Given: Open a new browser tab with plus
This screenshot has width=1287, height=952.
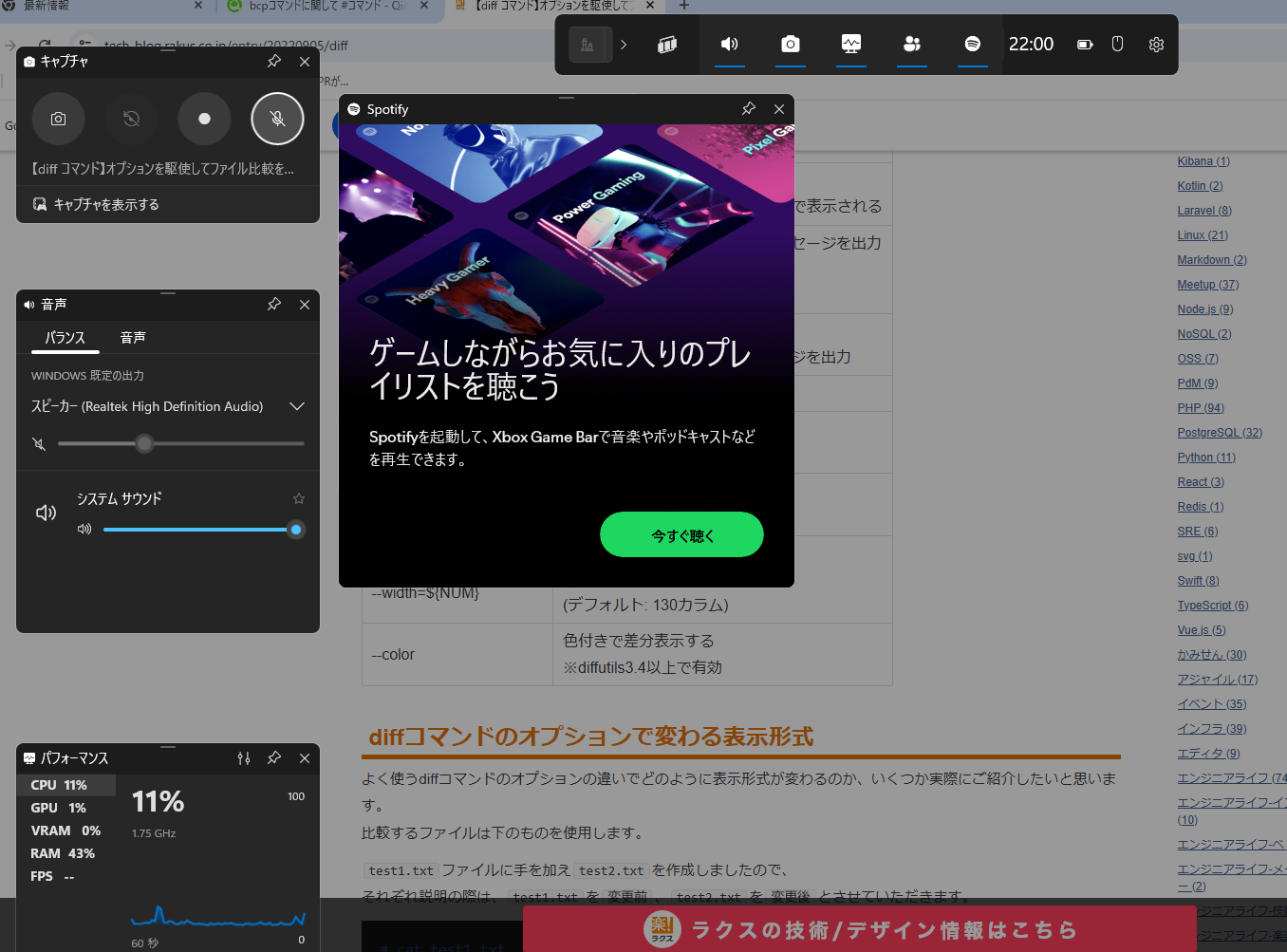Looking at the screenshot, I should pos(684,6).
